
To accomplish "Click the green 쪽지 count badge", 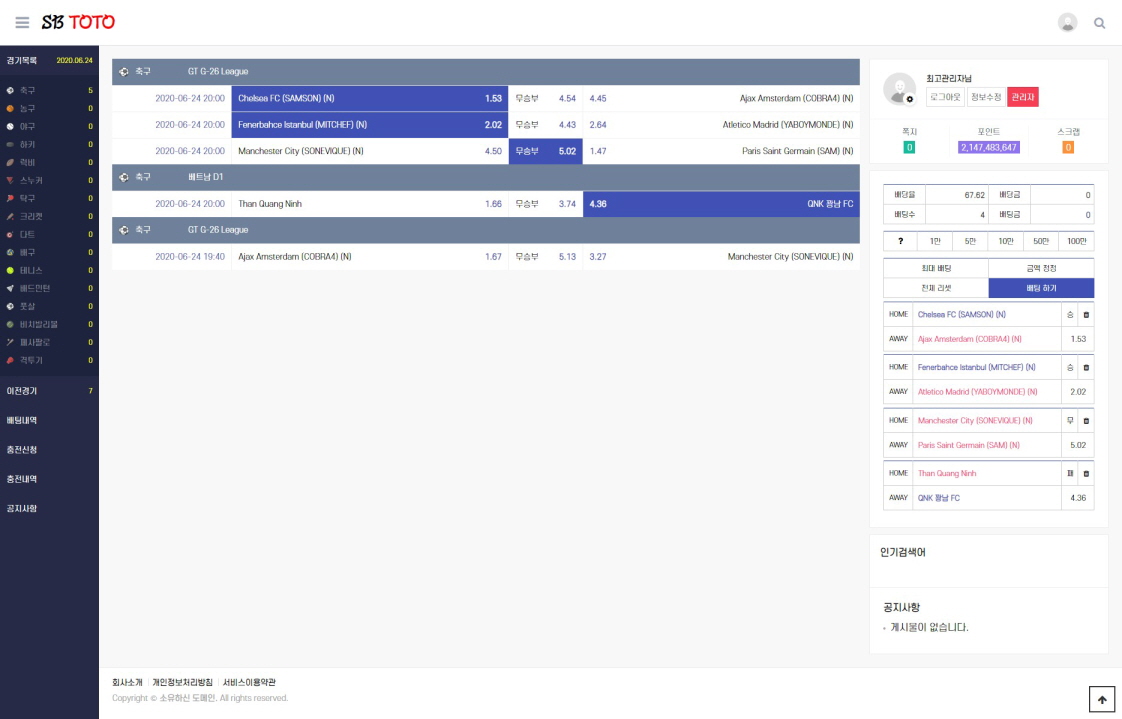I will pyautogui.click(x=909, y=147).
